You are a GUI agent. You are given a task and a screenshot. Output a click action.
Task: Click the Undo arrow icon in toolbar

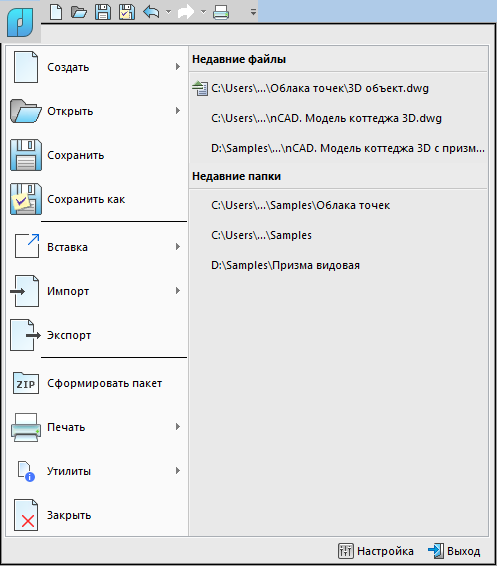pos(151,12)
